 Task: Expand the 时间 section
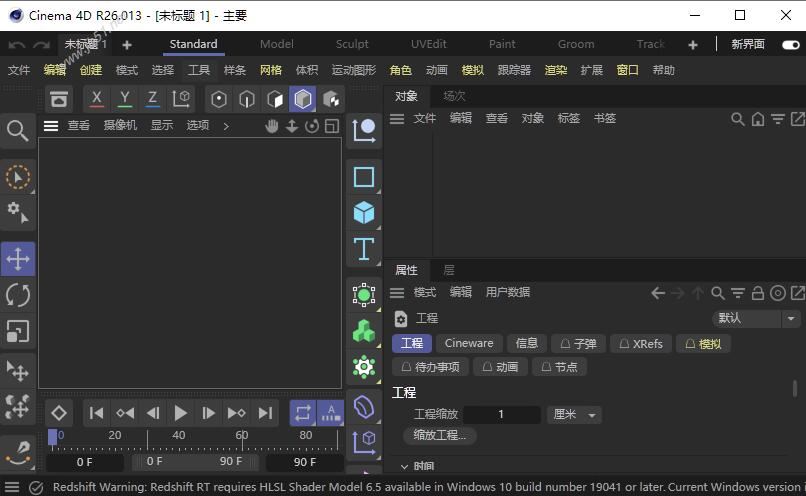405,466
